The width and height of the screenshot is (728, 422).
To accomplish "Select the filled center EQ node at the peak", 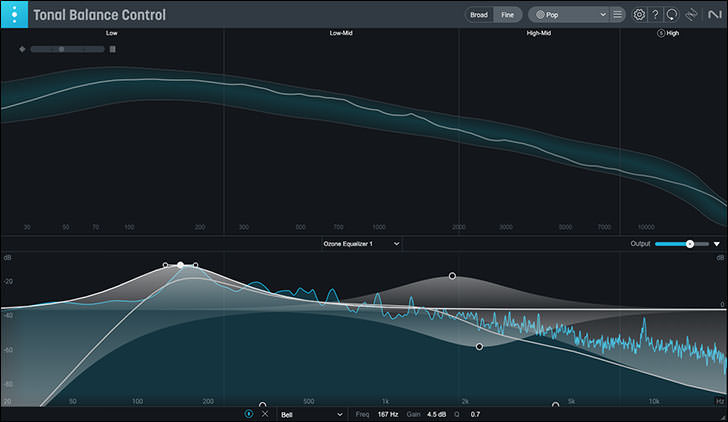I will click(181, 265).
